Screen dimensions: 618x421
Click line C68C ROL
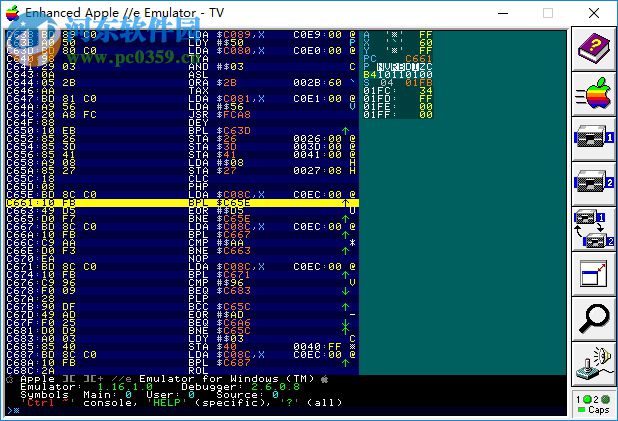point(182,371)
